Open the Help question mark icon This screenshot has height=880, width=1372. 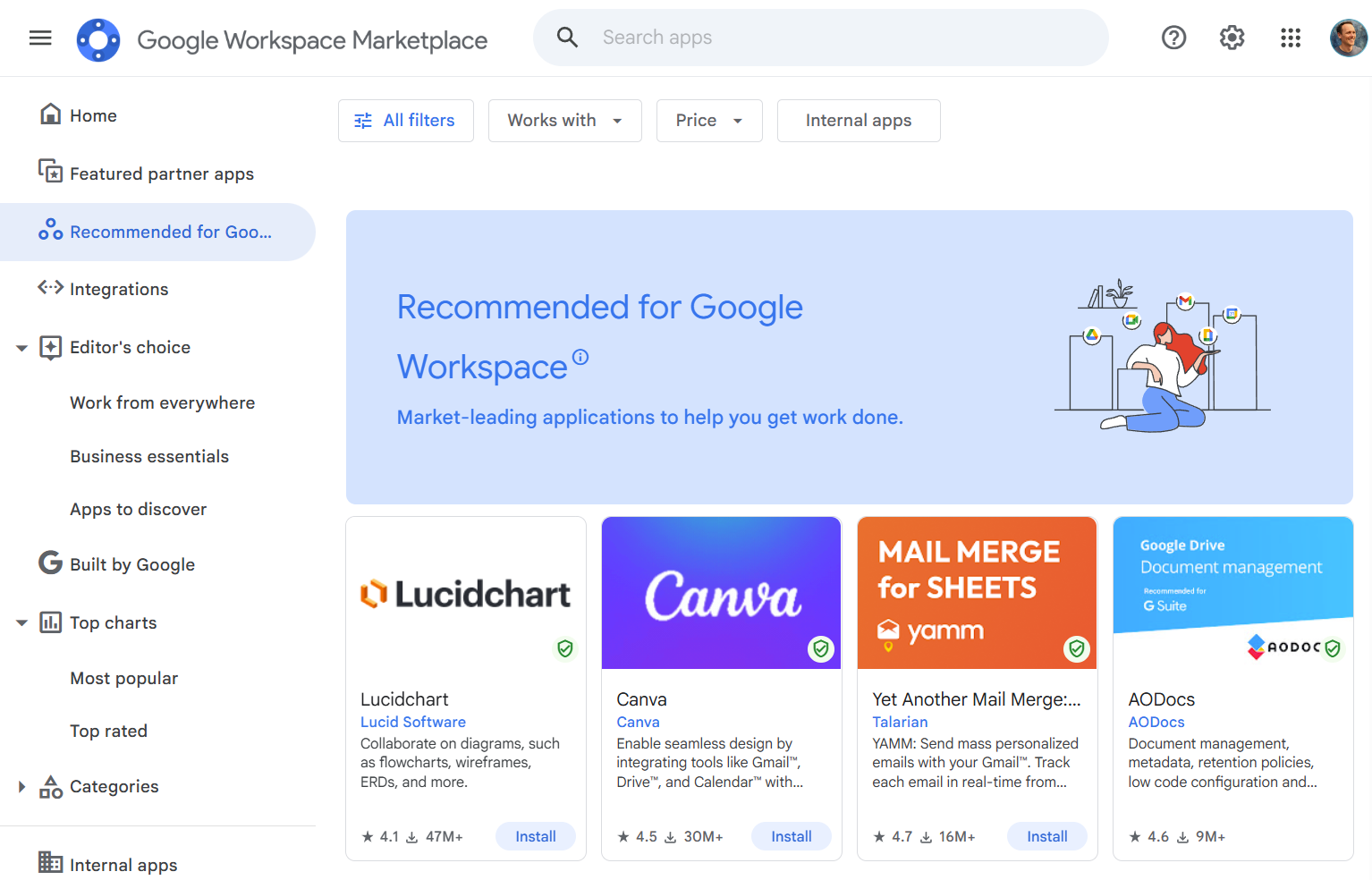(x=1173, y=38)
